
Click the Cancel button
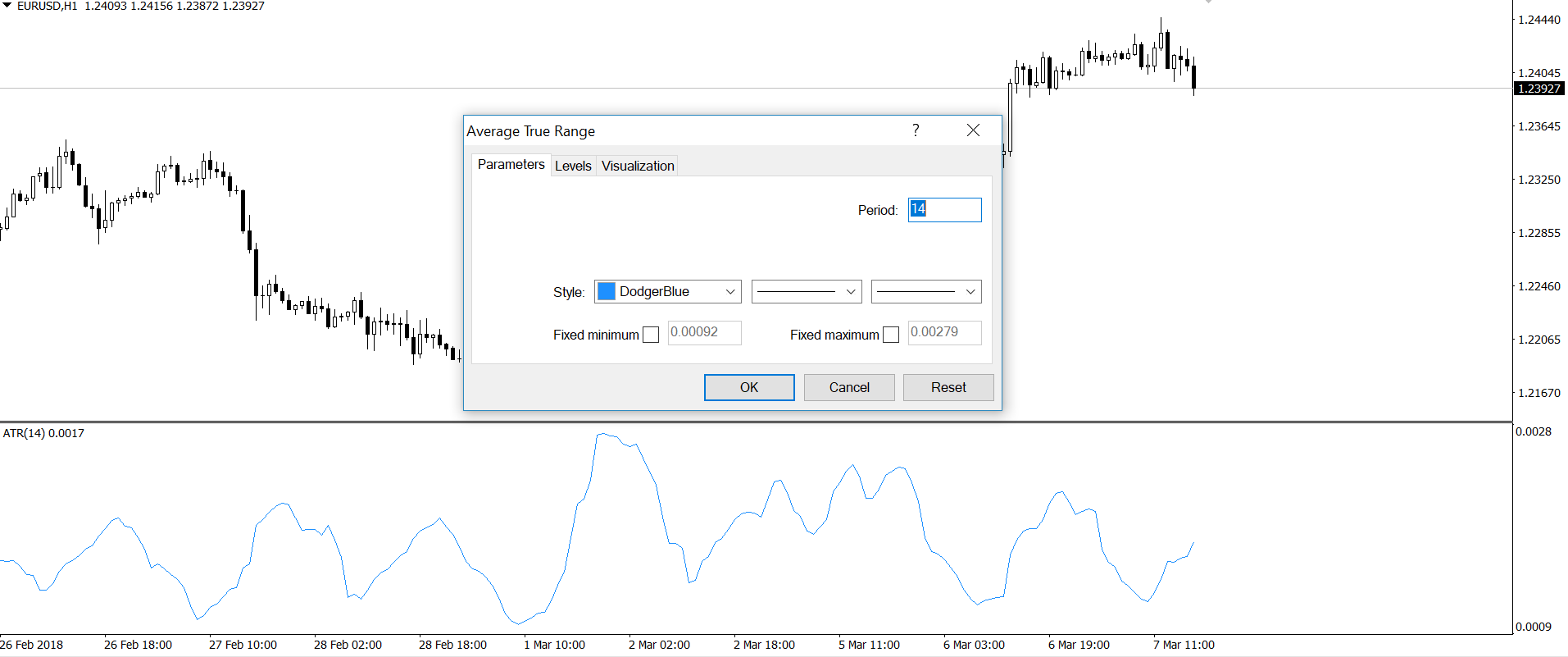(x=849, y=387)
